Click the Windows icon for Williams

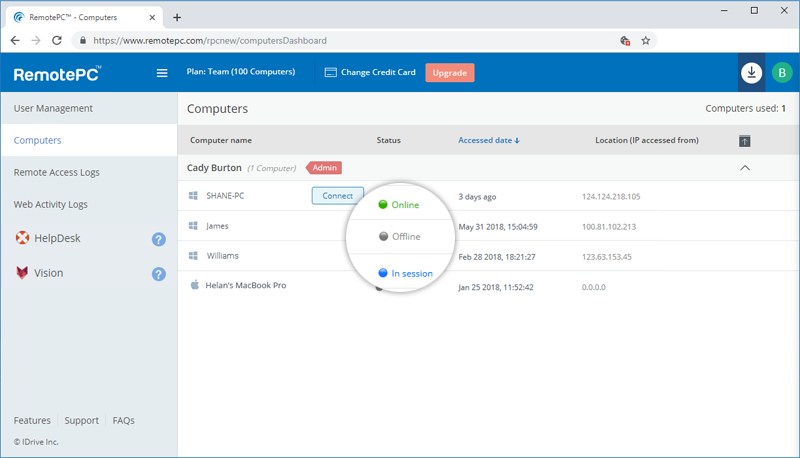[193, 256]
